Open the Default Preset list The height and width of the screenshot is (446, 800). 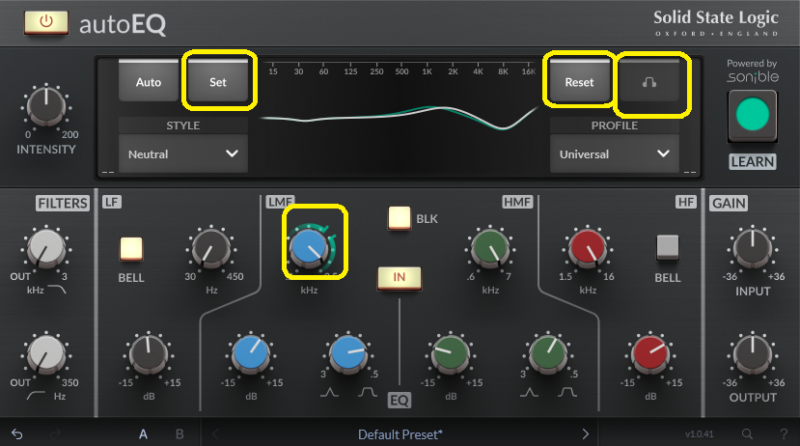(x=398, y=434)
